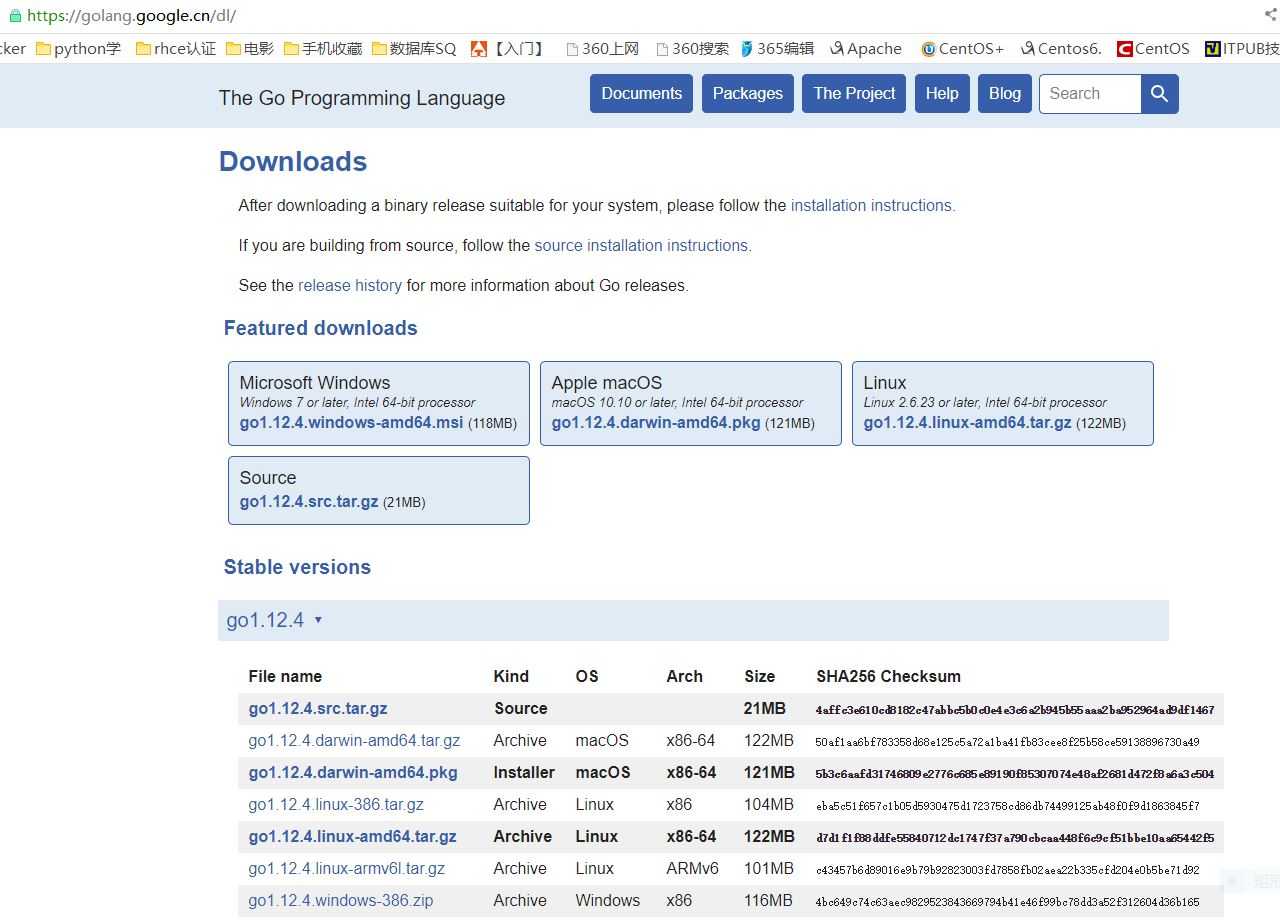Click the 116MB size cell

click(x=769, y=900)
